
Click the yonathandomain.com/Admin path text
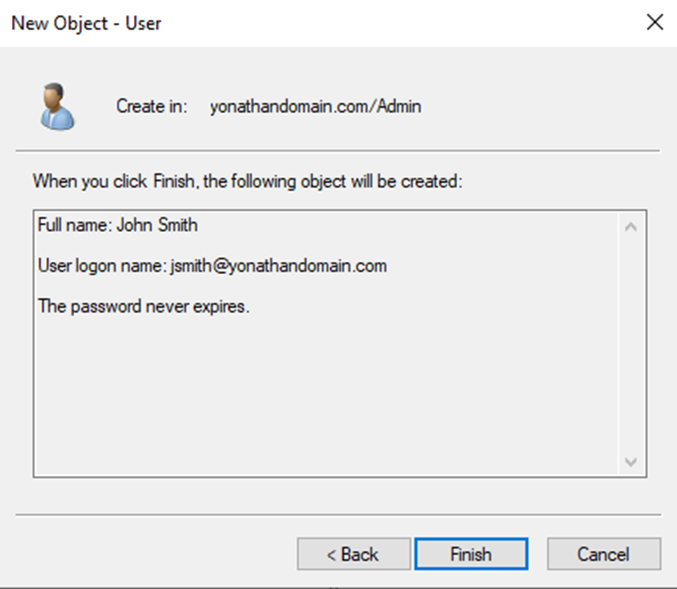pos(316,107)
